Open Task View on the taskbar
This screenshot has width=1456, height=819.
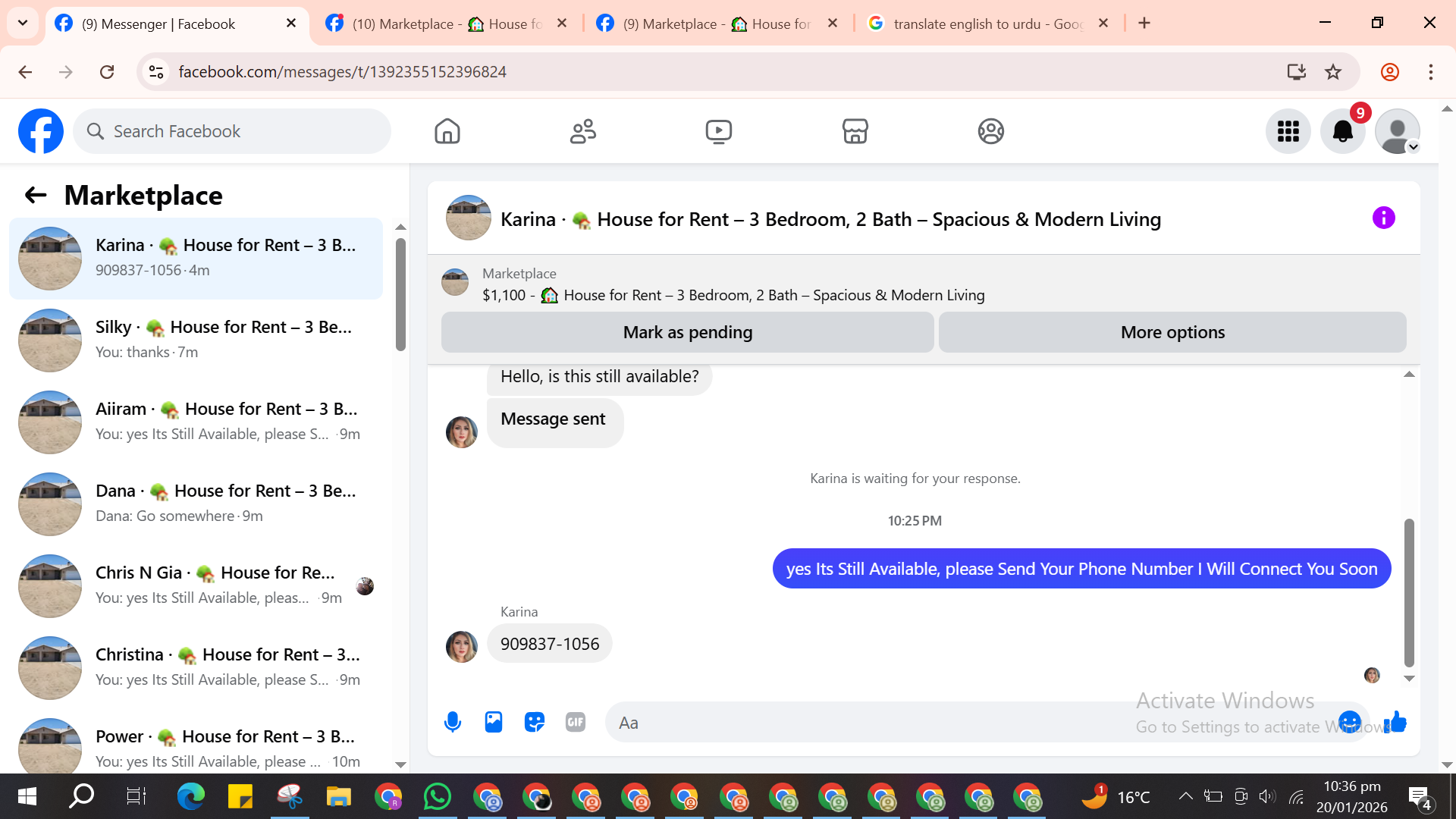point(136,796)
